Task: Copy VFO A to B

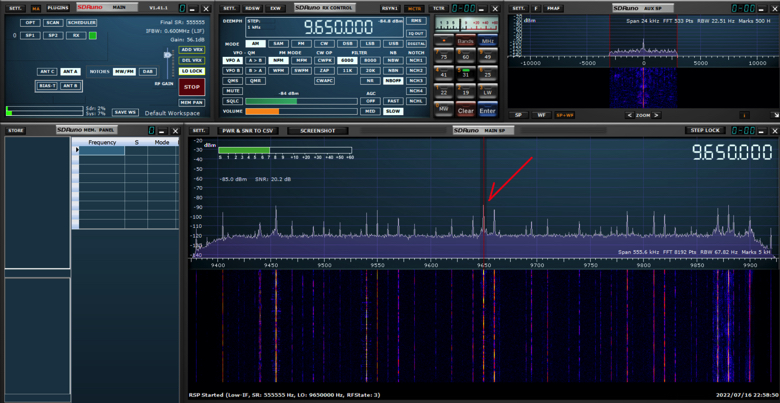Action: 256,60
